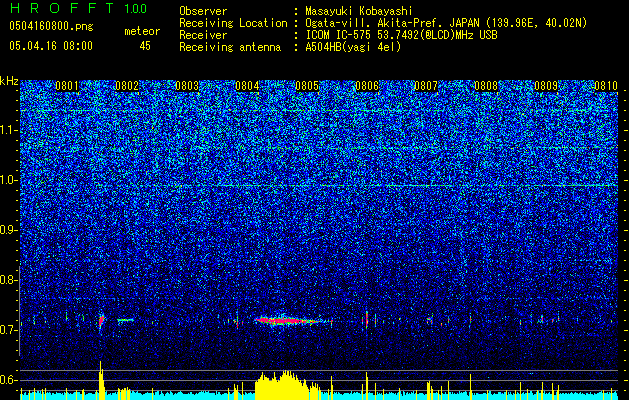Click the tall yellow power spike before 0802

coord(101,380)
